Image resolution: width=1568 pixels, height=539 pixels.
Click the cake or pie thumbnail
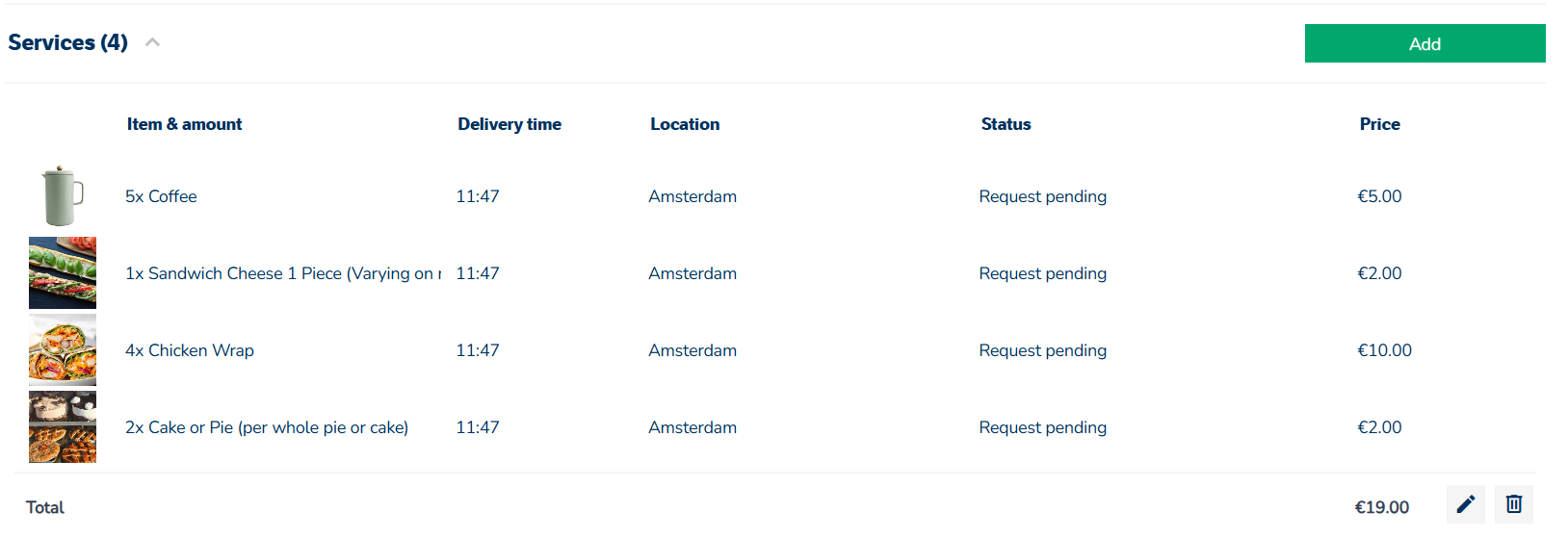[63, 426]
